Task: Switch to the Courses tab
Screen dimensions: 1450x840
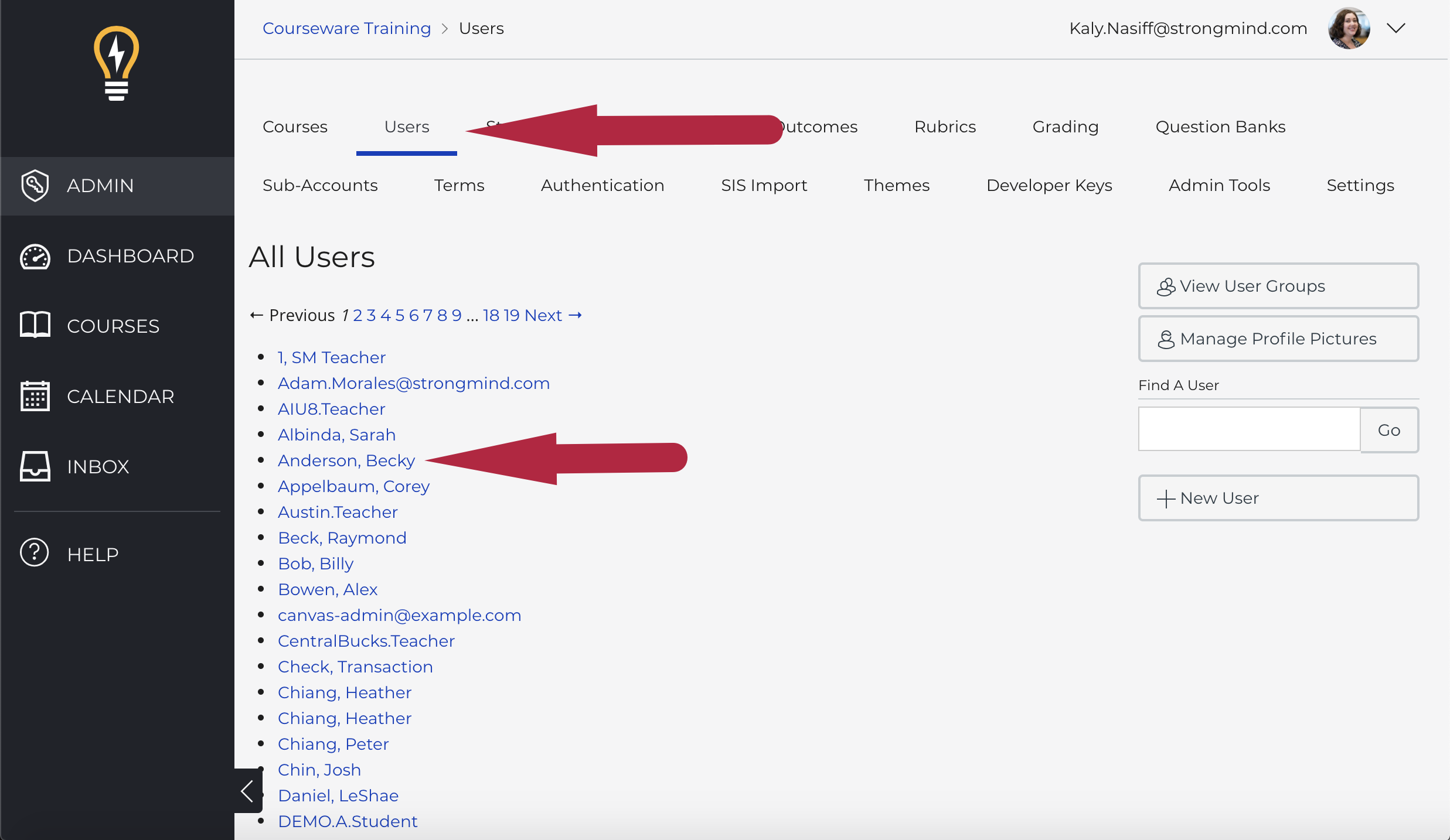Action: (x=295, y=127)
